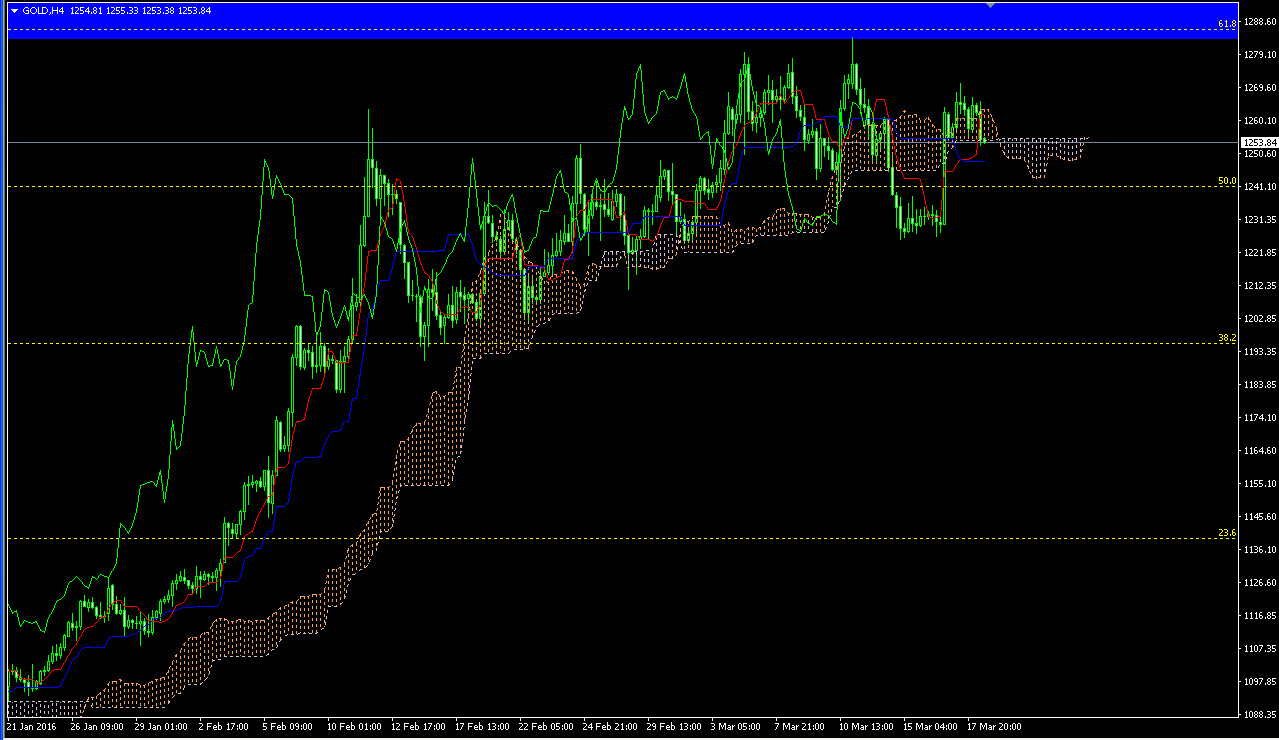Click the 1164.60 price axis label
The image size is (1279, 740).
[x=1260, y=451]
